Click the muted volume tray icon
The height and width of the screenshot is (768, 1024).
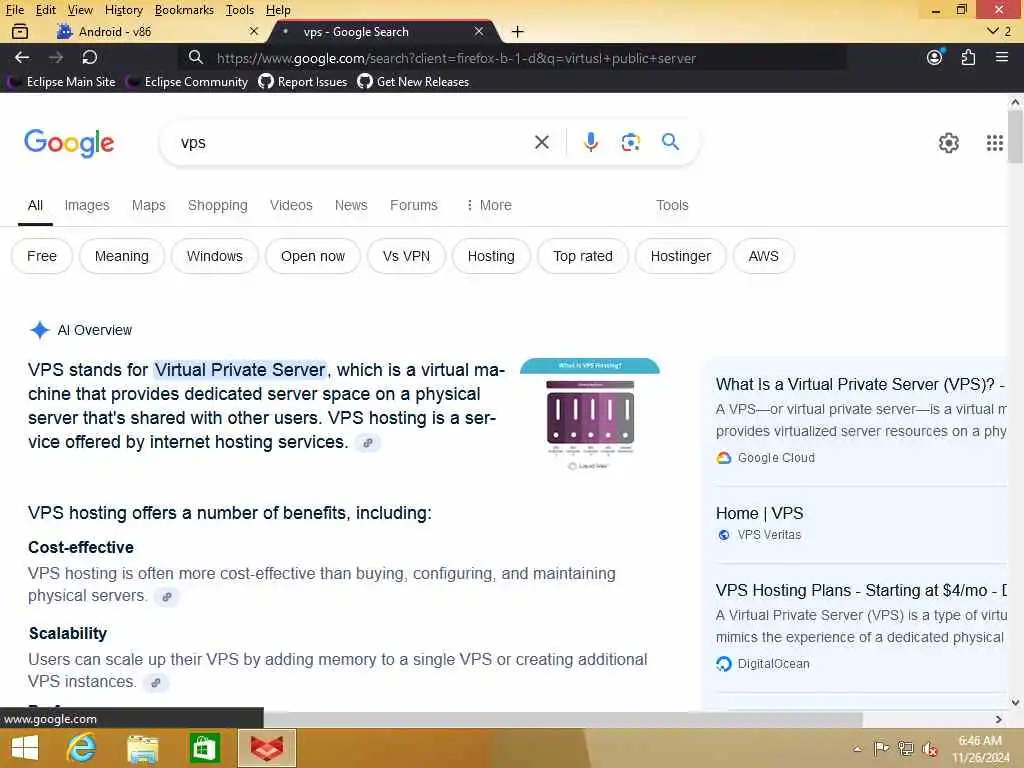click(930, 749)
